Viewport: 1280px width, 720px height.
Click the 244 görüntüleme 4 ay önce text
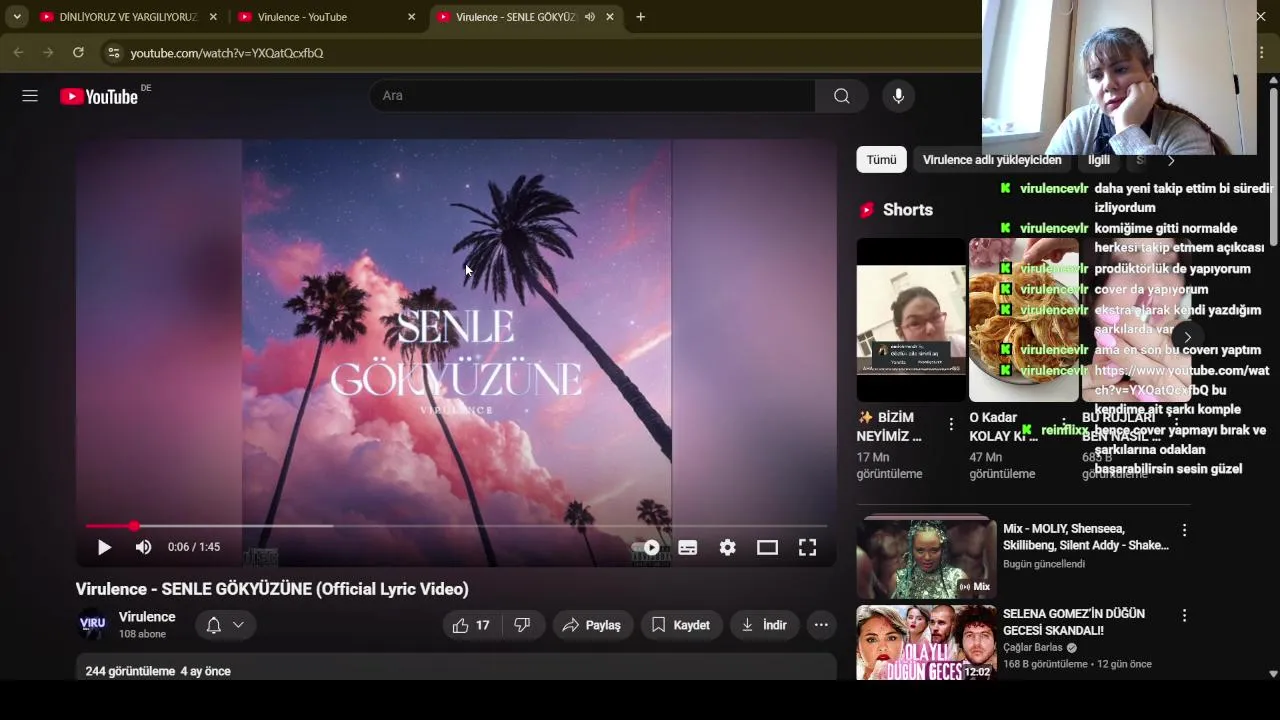[x=158, y=671]
